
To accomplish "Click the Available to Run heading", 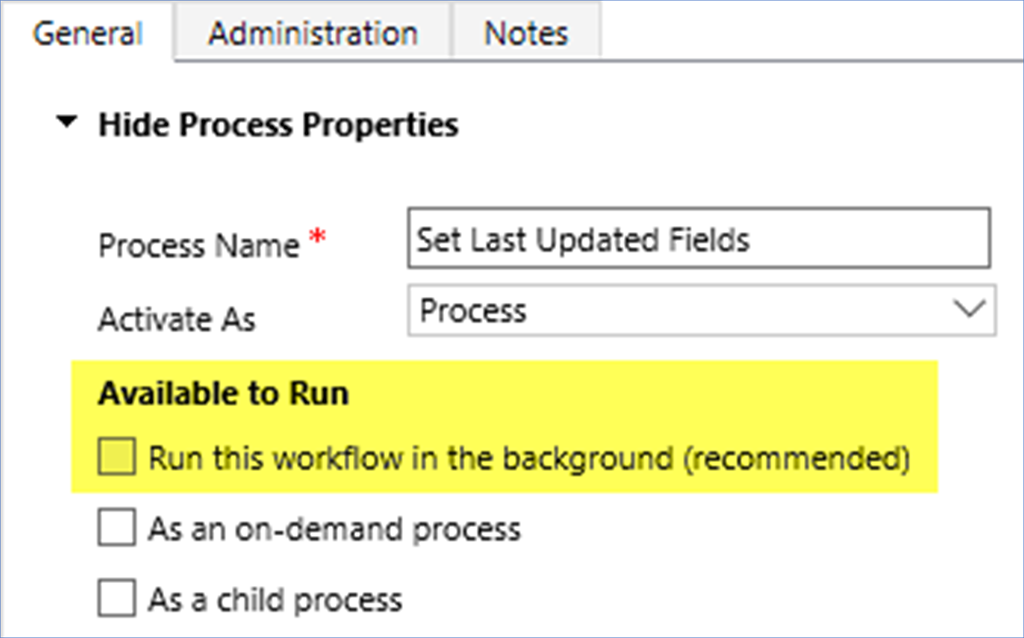I will click(x=223, y=394).
